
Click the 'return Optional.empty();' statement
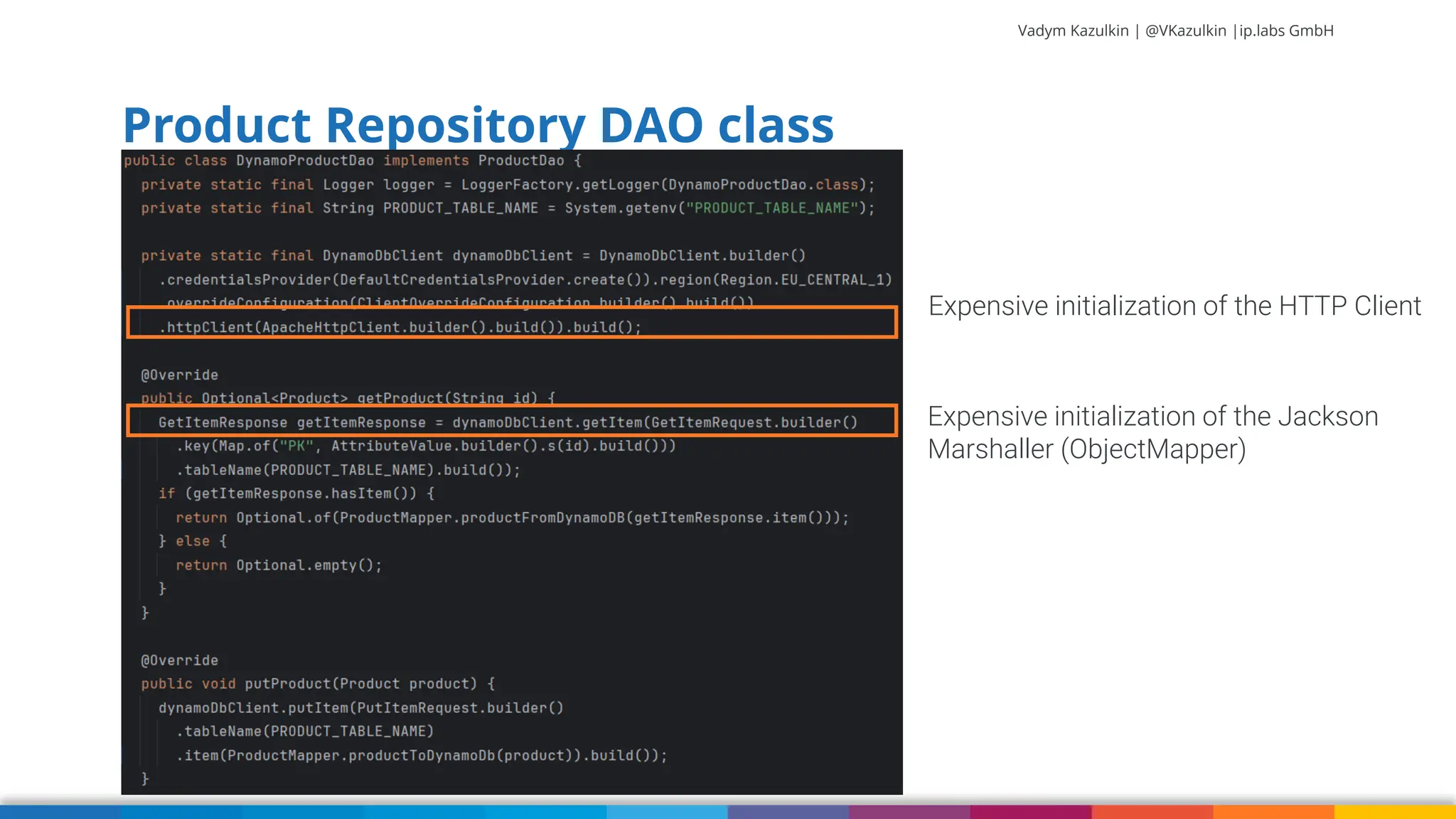coord(279,565)
